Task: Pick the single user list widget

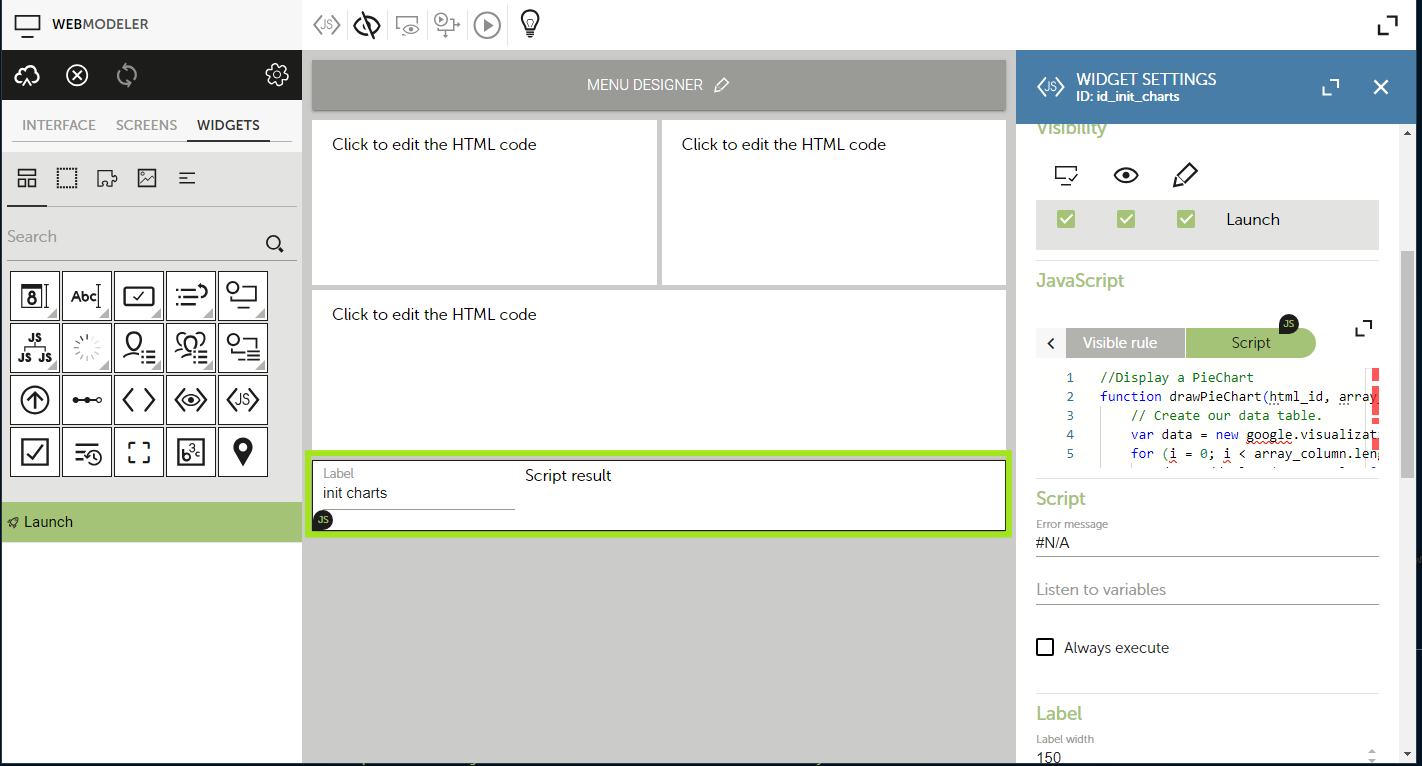Action: point(139,348)
